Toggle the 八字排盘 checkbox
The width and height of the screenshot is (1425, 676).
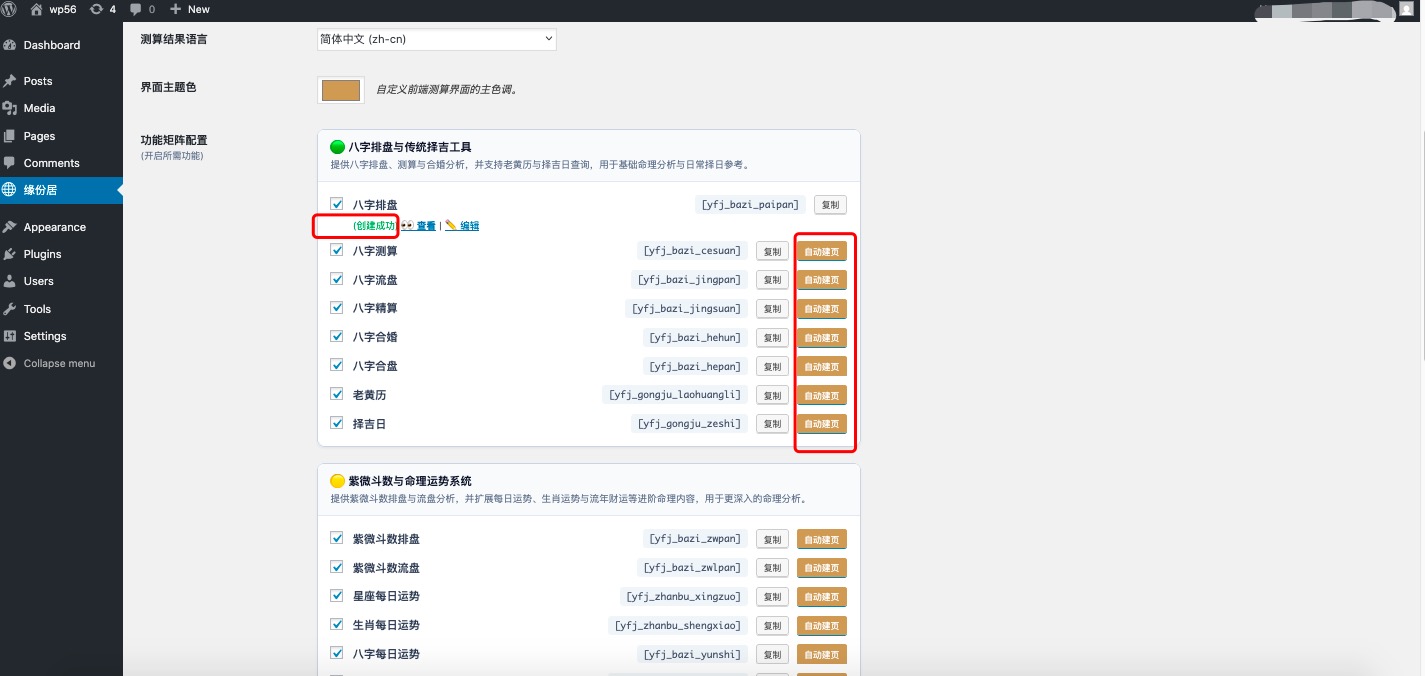(337, 204)
